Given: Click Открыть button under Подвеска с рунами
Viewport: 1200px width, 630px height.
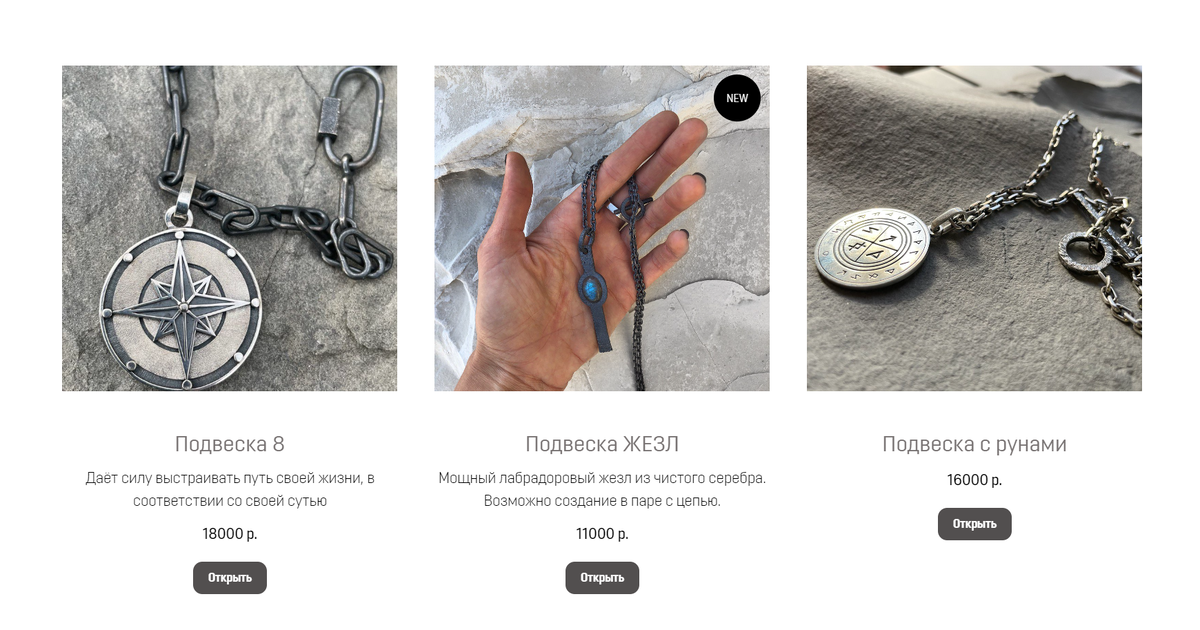Looking at the screenshot, I should point(974,523).
